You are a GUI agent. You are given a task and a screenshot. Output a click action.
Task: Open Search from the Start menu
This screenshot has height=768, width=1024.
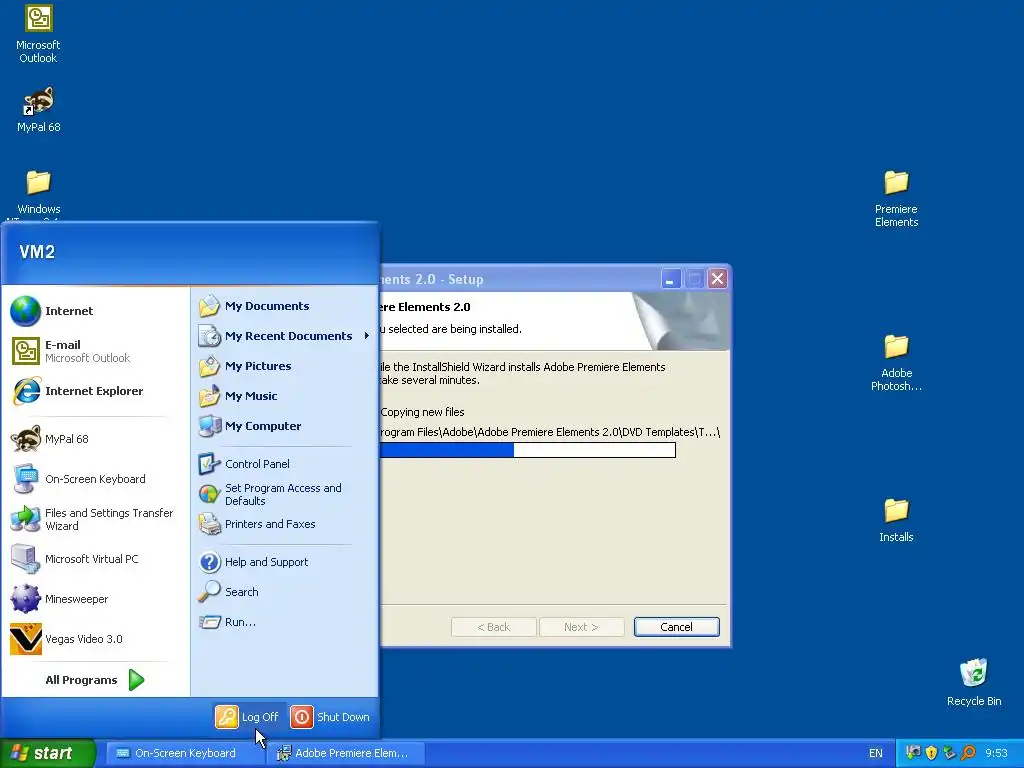point(285,592)
